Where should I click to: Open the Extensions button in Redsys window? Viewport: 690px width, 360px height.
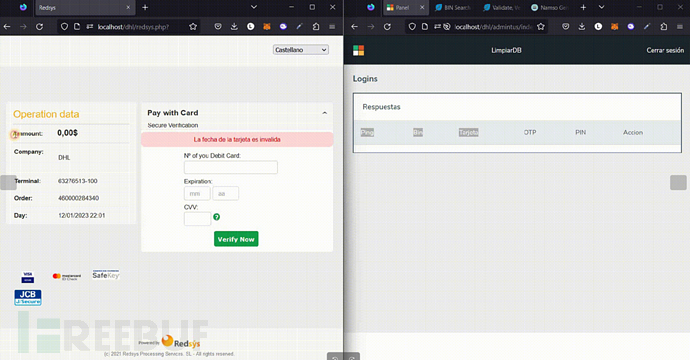point(316,27)
